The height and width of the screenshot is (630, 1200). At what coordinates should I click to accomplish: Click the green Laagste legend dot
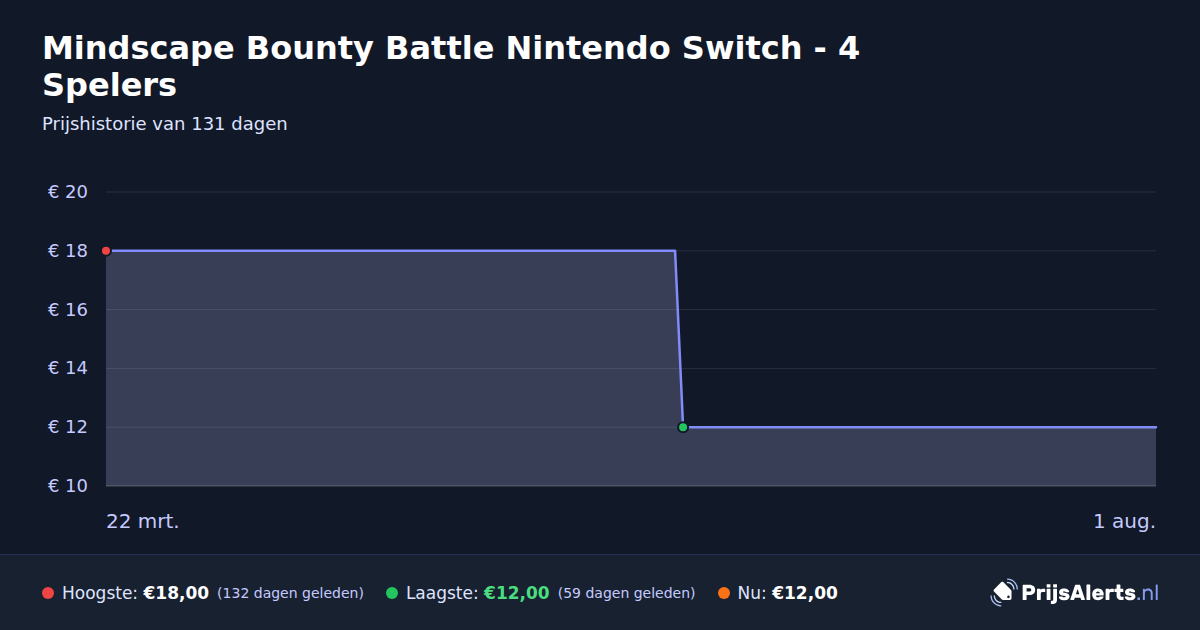tap(392, 593)
